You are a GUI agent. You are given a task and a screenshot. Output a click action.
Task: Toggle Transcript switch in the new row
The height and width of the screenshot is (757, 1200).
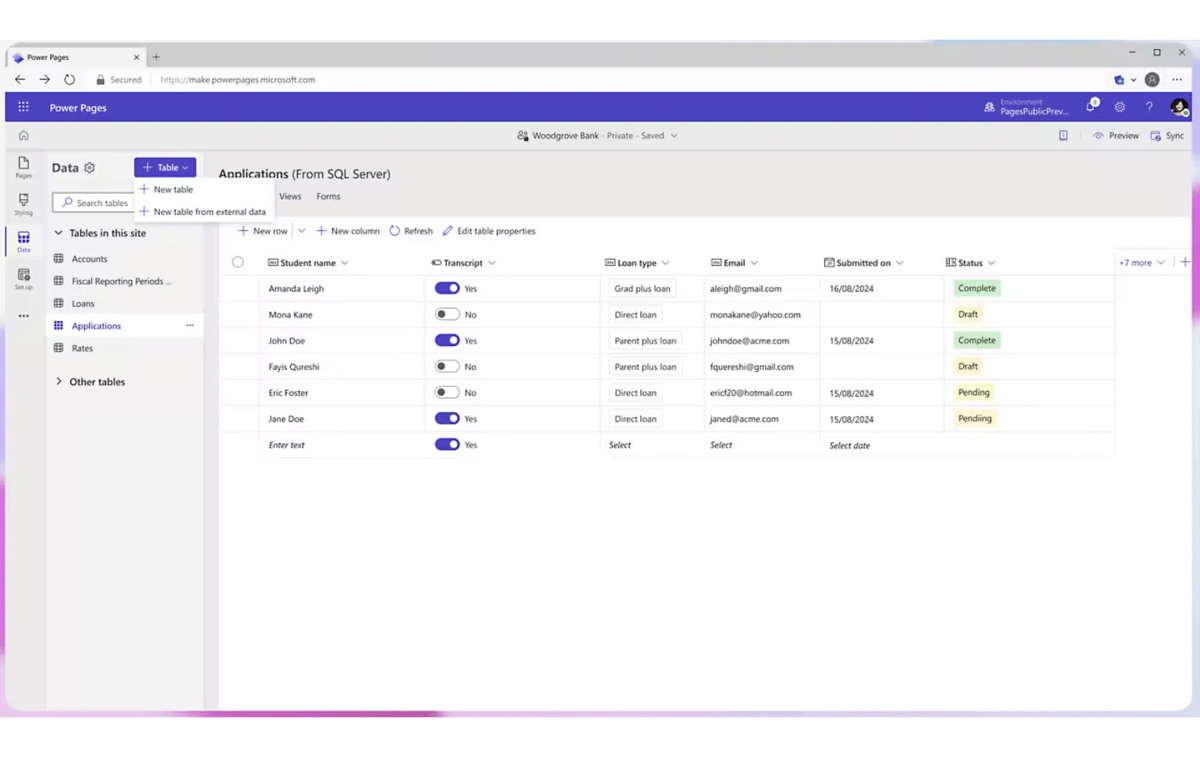[x=447, y=444]
